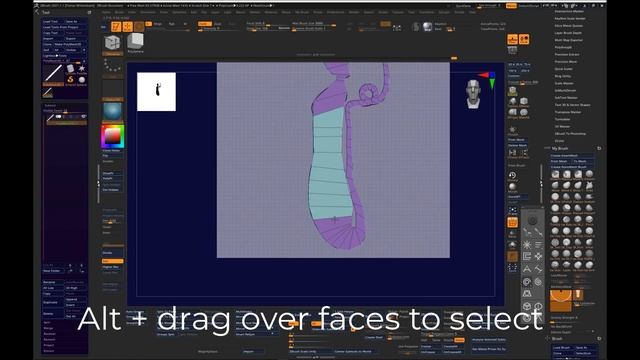
Task: Expand the Split section in Subtool
Action: pyautogui.click(x=47, y=322)
